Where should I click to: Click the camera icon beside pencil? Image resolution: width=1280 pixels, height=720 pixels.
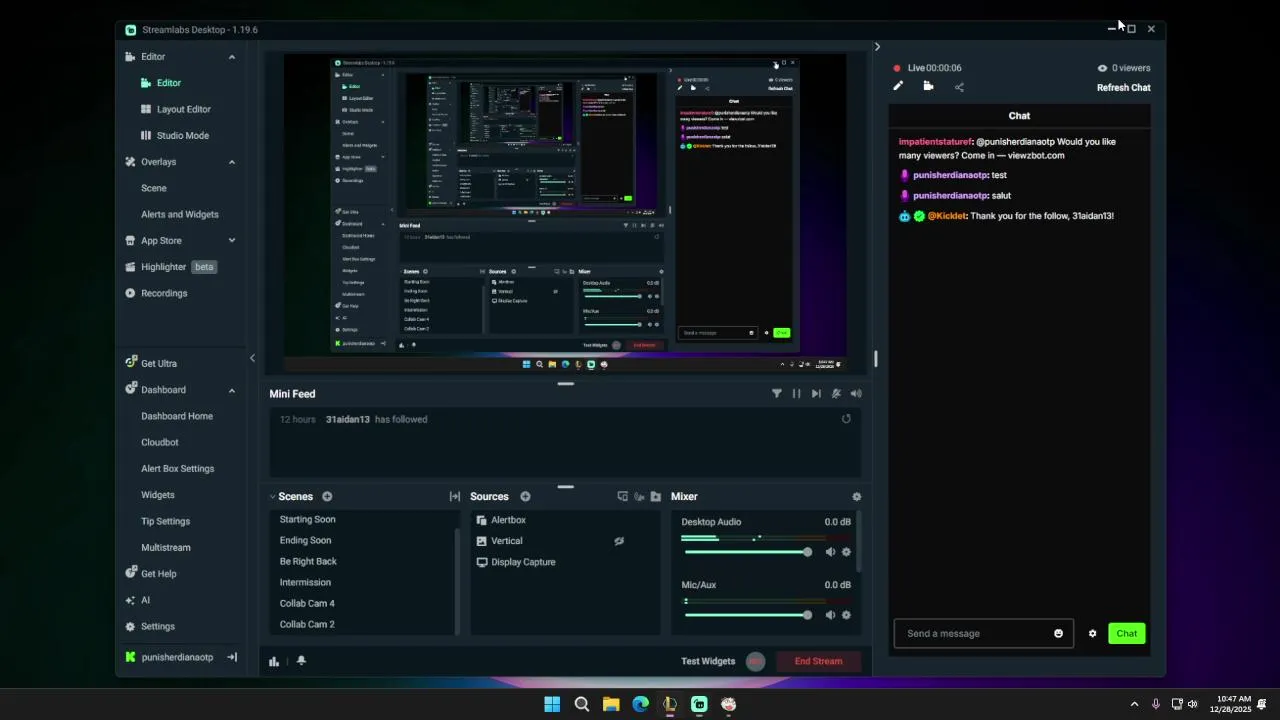pyautogui.click(x=928, y=87)
